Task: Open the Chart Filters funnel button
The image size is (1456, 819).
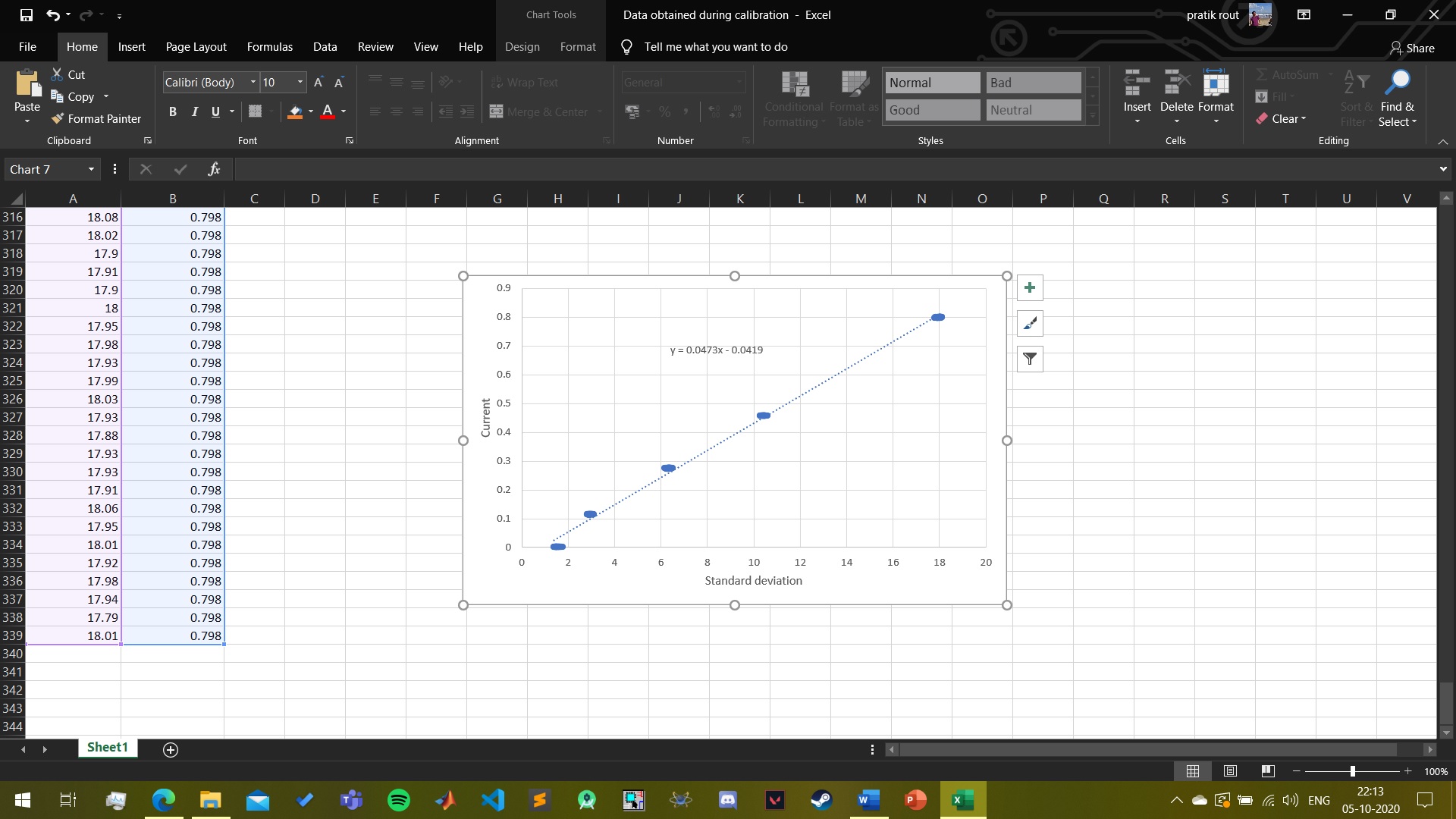Action: click(x=1029, y=359)
